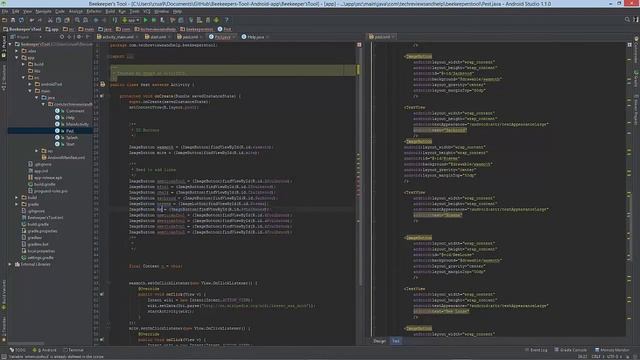Collapse the main folder in tree
Image resolution: width=640 pixels, height=360 pixels.
click(30, 91)
